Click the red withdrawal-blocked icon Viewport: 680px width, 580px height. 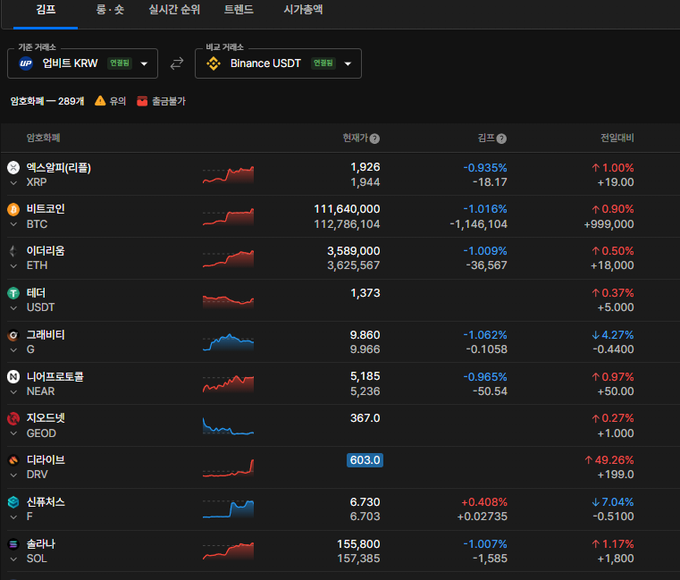[142, 101]
